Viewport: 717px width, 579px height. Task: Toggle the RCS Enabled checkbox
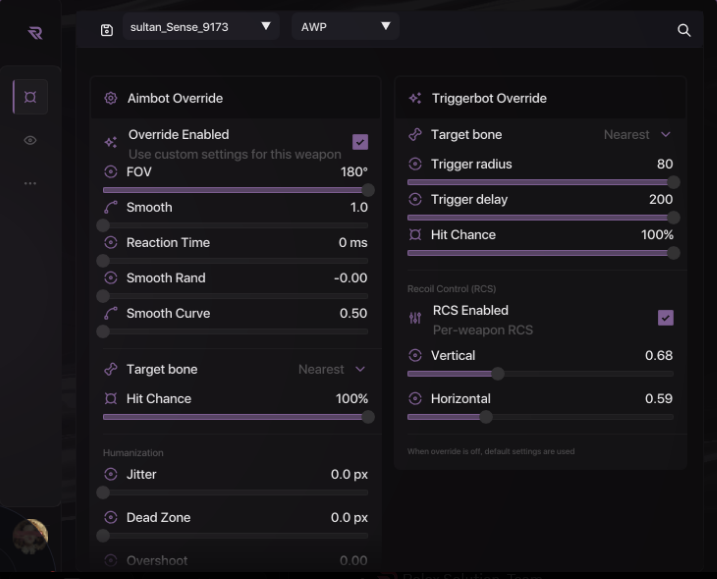coord(665,318)
